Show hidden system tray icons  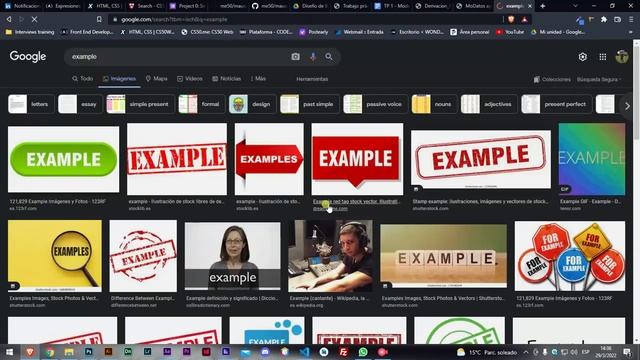(x=526, y=352)
